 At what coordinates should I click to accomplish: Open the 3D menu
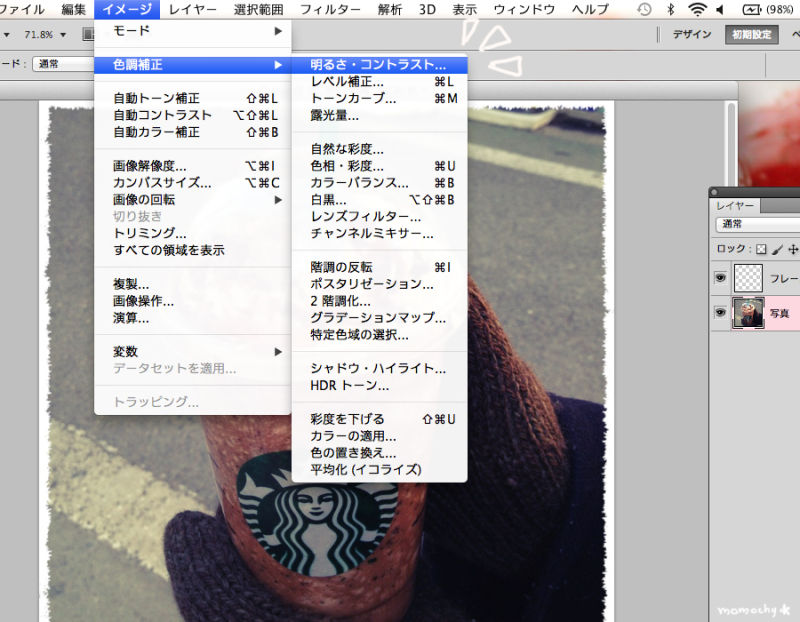click(x=427, y=9)
